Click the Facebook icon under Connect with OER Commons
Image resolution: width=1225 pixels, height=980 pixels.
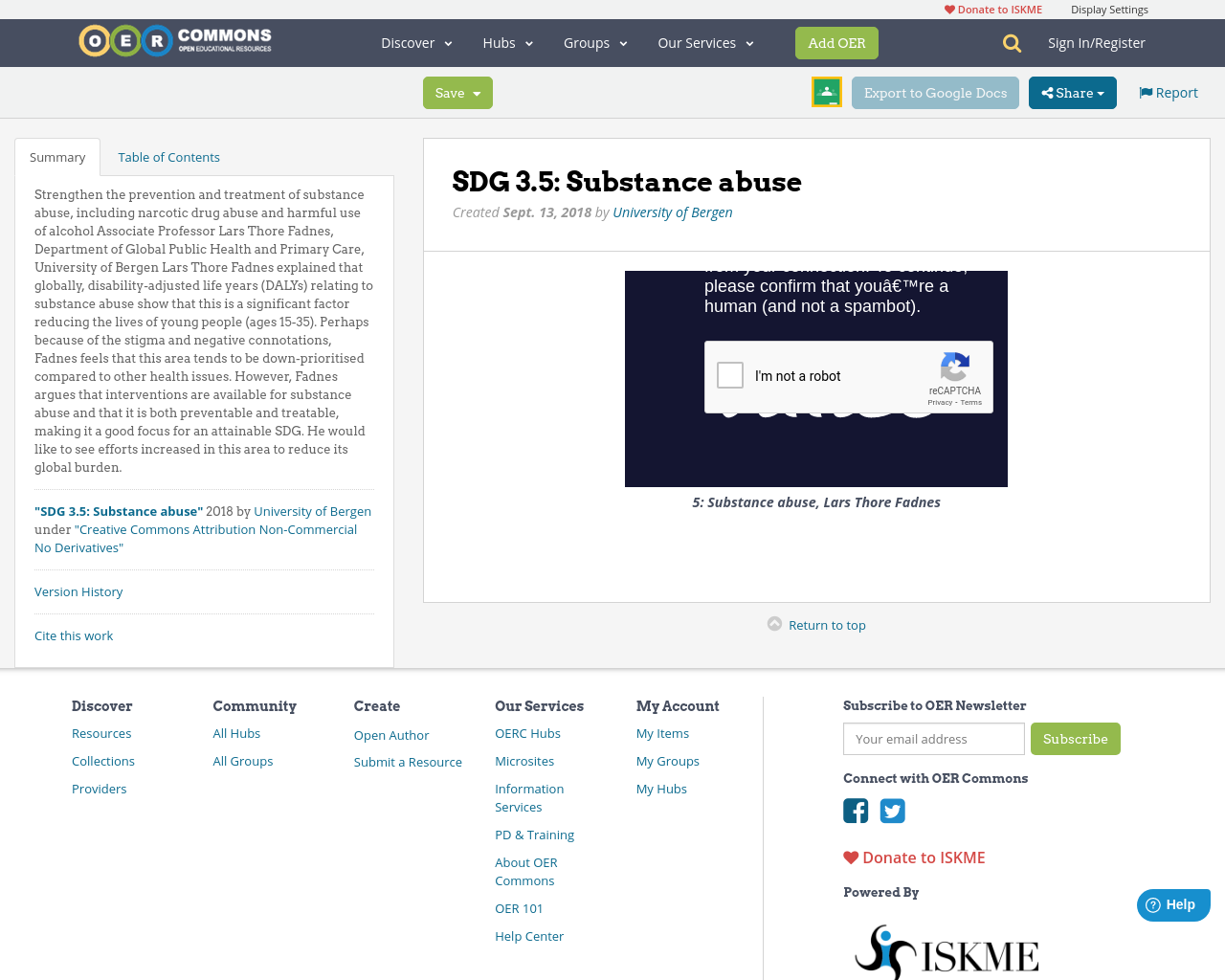[x=855, y=810]
